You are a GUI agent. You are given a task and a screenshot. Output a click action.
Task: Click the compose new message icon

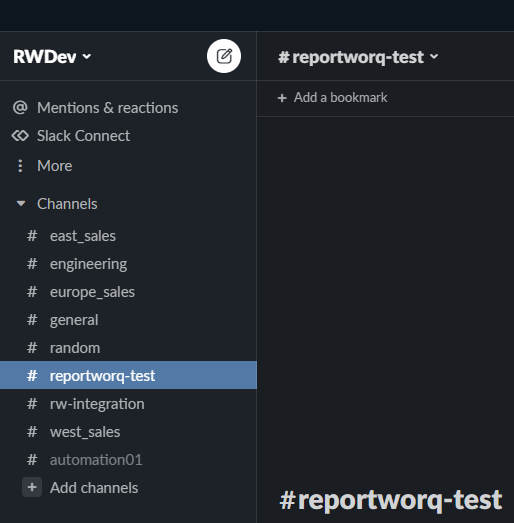[x=224, y=56]
